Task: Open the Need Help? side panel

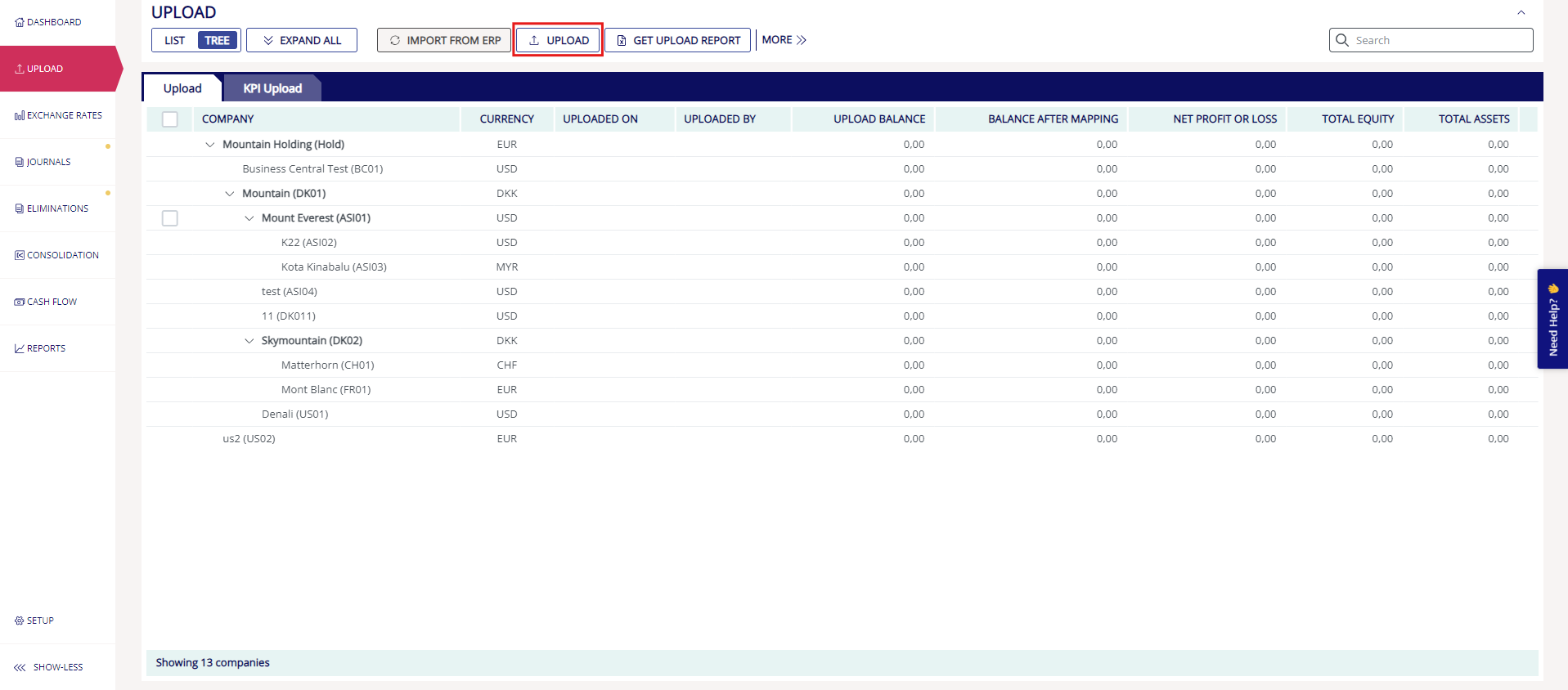Action: point(1552,319)
